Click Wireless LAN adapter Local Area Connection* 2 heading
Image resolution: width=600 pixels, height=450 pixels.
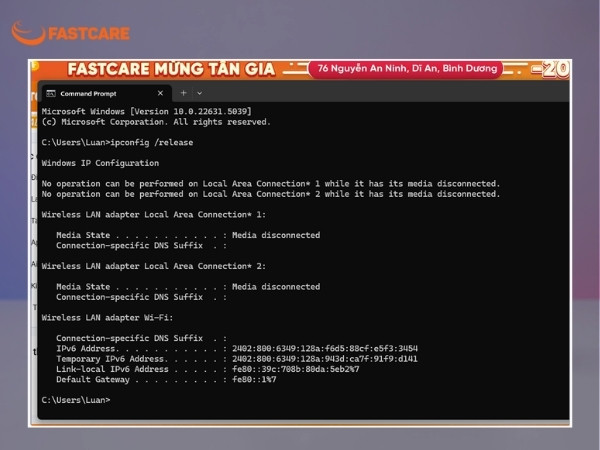[x=153, y=266]
